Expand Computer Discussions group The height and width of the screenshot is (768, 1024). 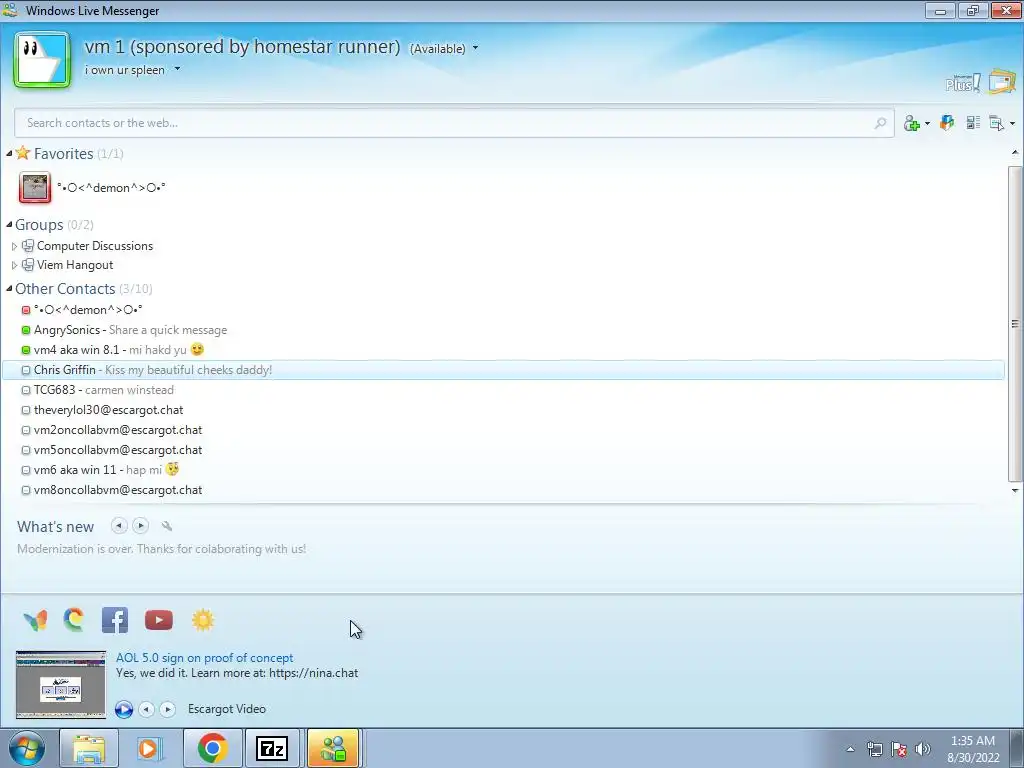click(14, 246)
